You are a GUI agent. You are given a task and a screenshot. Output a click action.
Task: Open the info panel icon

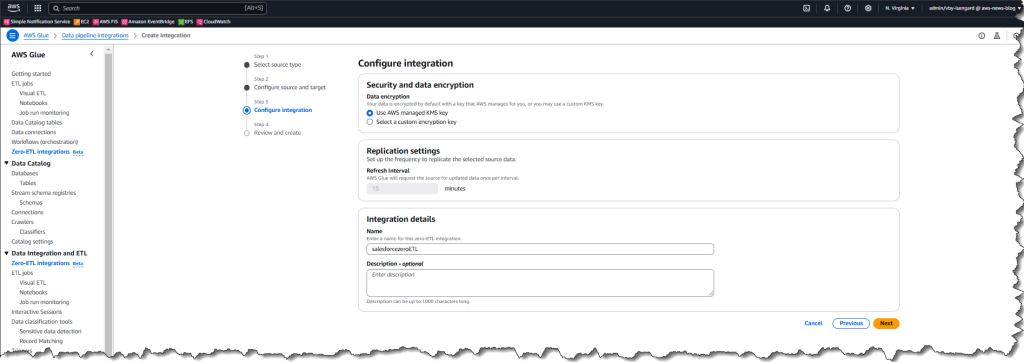[982, 36]
